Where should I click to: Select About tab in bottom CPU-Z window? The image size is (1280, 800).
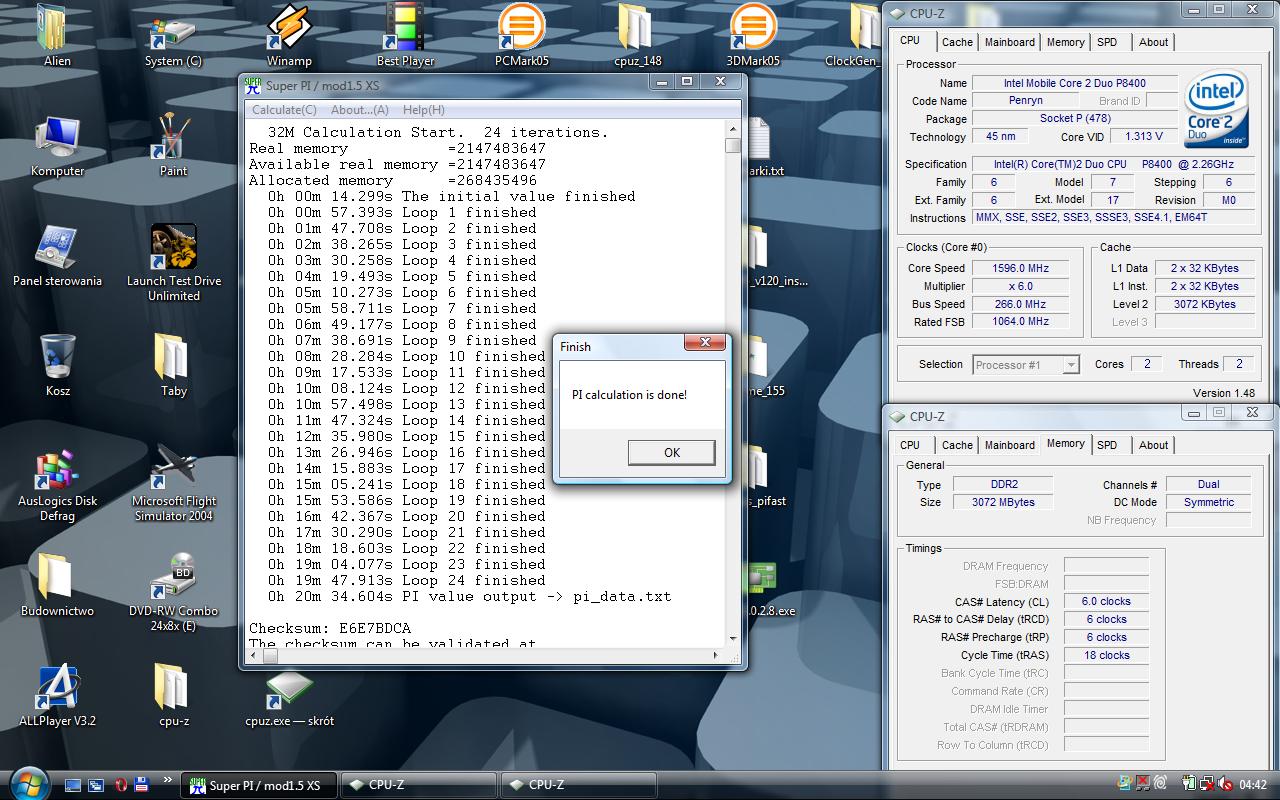tap(1153, 445)
